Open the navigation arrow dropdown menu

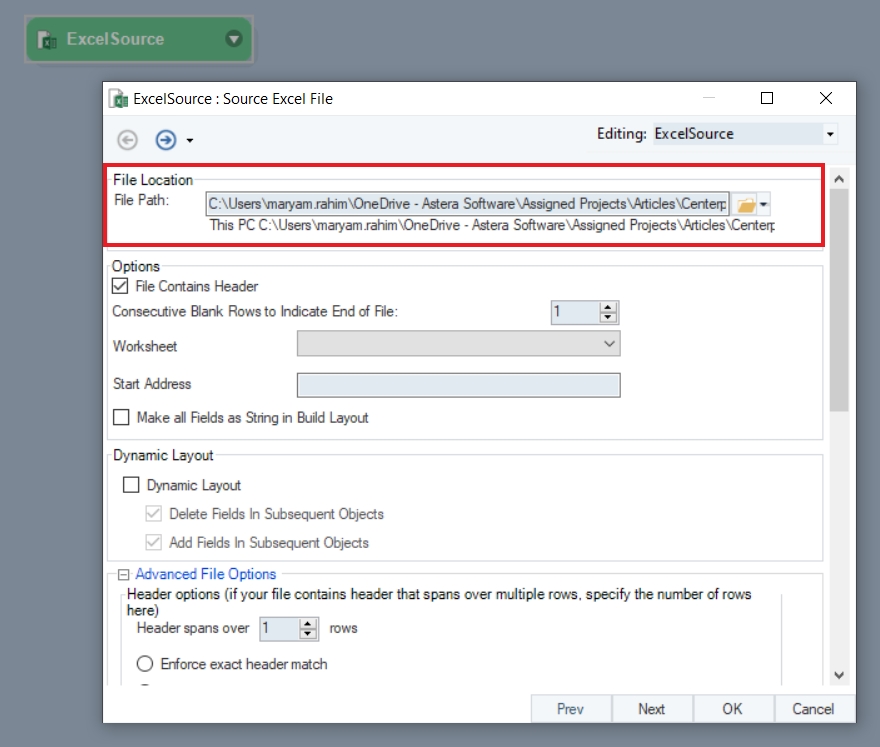pos(189,141)
